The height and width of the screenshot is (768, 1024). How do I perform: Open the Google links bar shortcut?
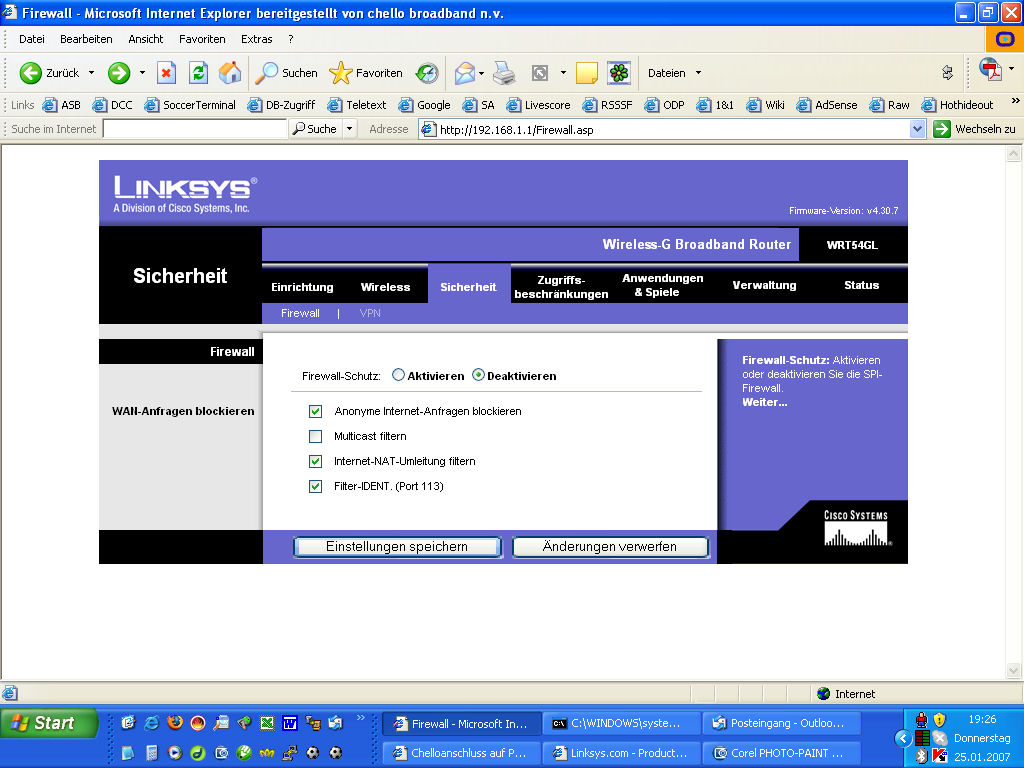424,104
